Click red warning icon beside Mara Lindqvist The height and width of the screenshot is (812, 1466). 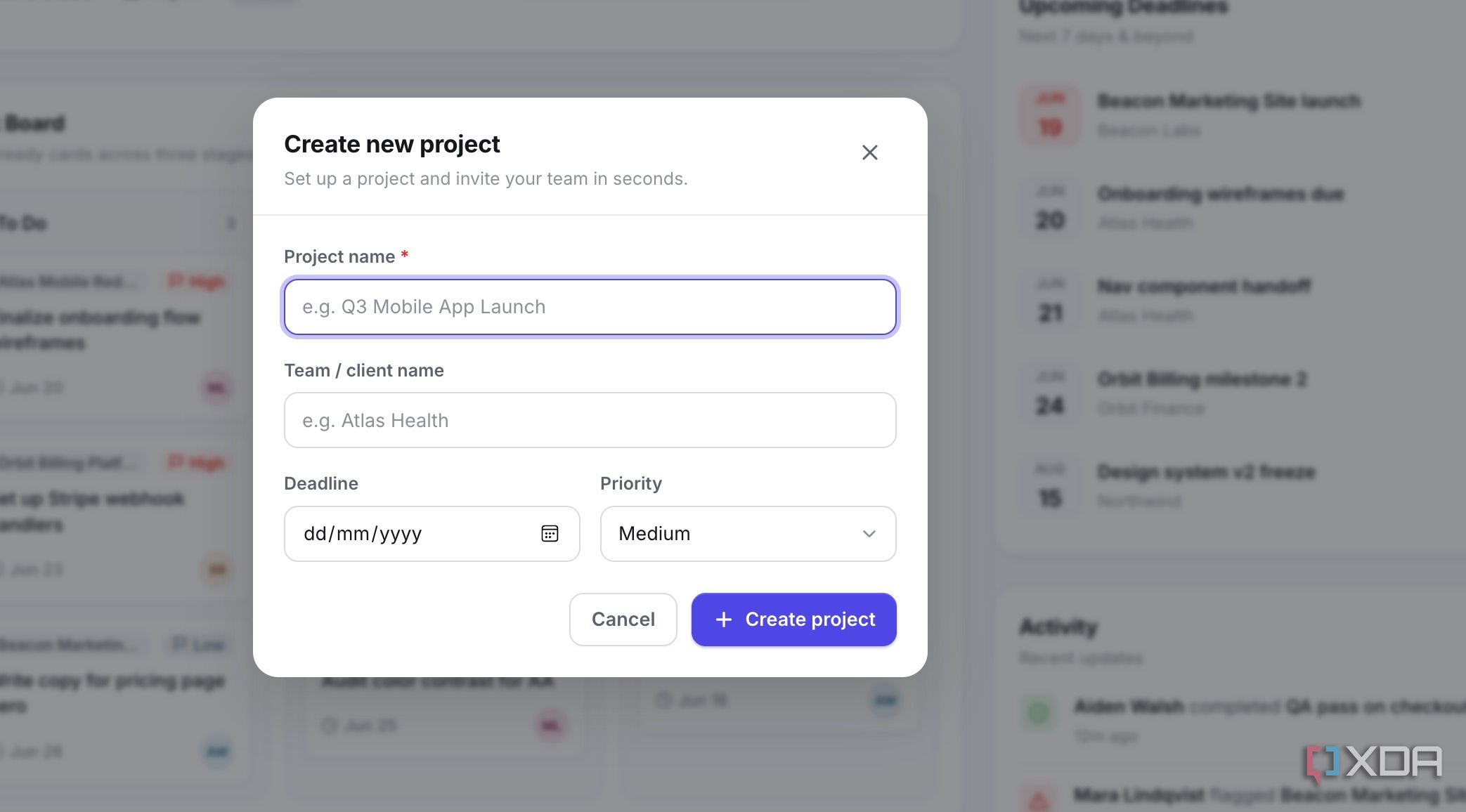coord(1039,800)
